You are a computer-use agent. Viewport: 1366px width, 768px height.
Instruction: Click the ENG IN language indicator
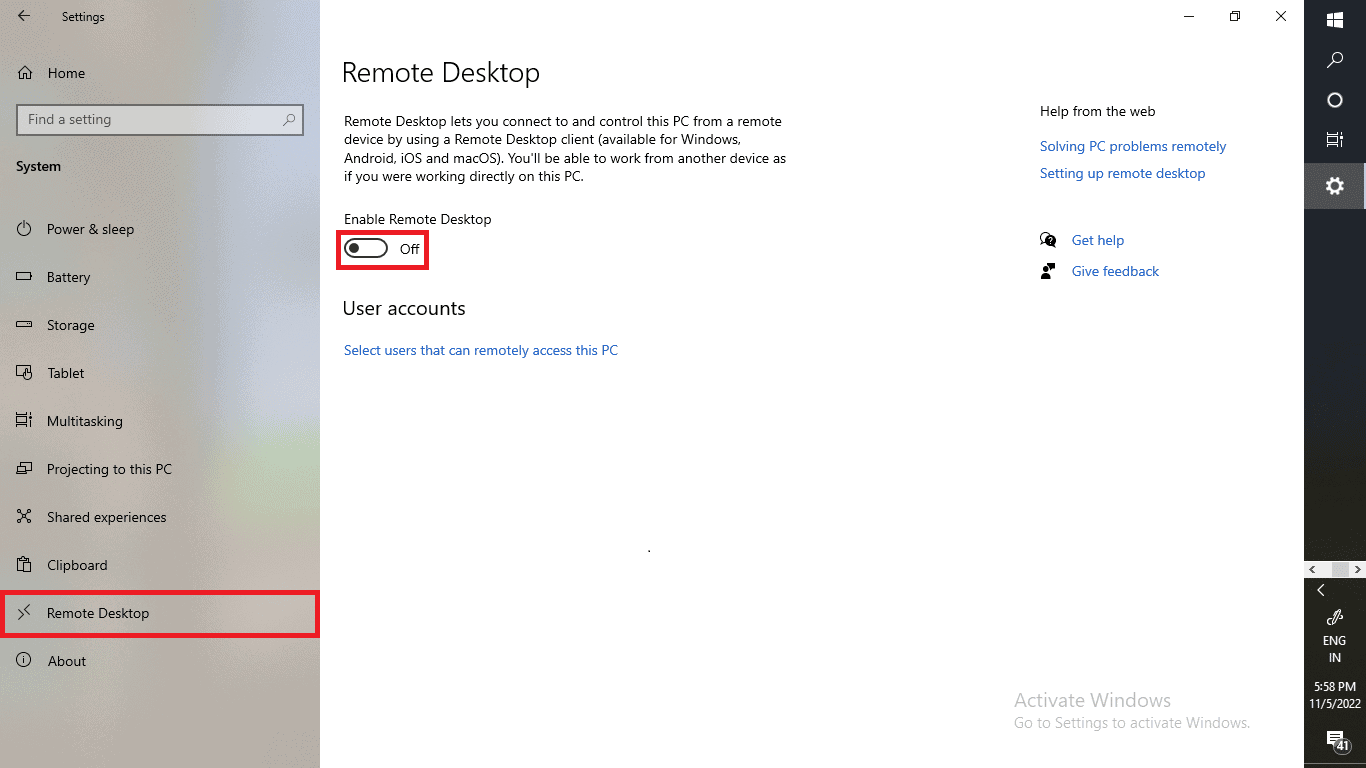pos(1334,648)
